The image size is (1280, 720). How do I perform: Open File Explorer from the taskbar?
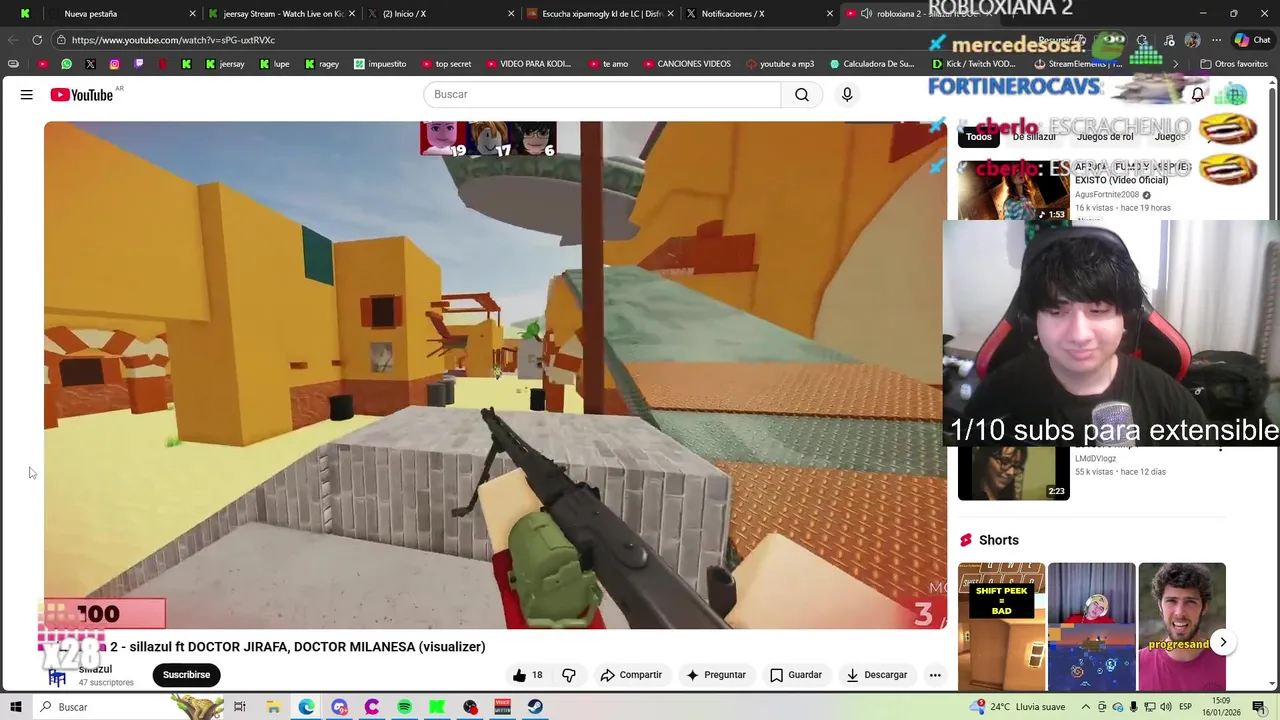pyautogui.click(x=273, y=707)
